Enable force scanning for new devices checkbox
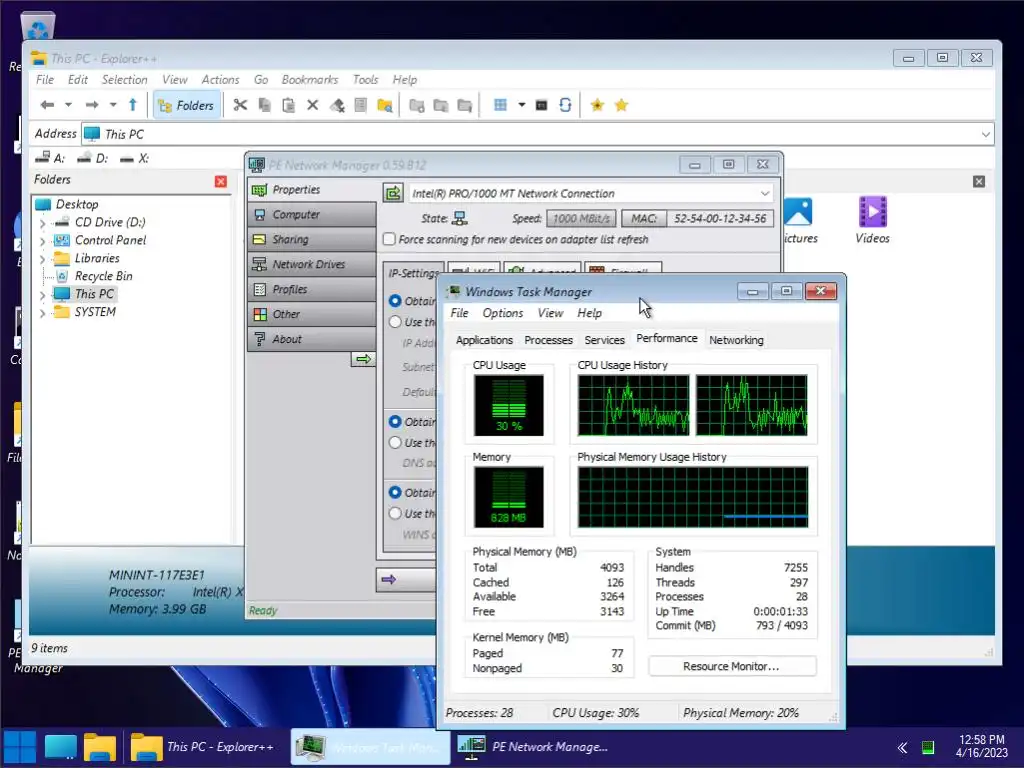Image resolution: width=1024 pixels, height=768 pixels. (389, 239)
